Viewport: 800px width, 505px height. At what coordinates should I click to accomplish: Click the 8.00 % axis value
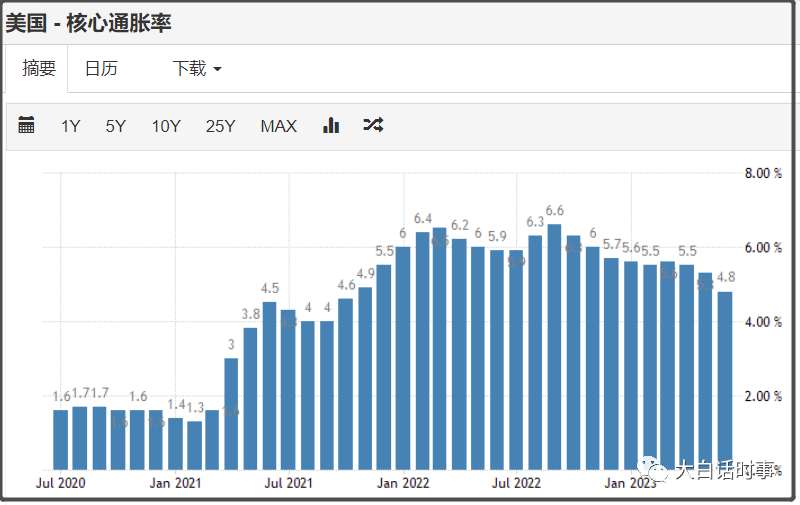click(763, 173)
